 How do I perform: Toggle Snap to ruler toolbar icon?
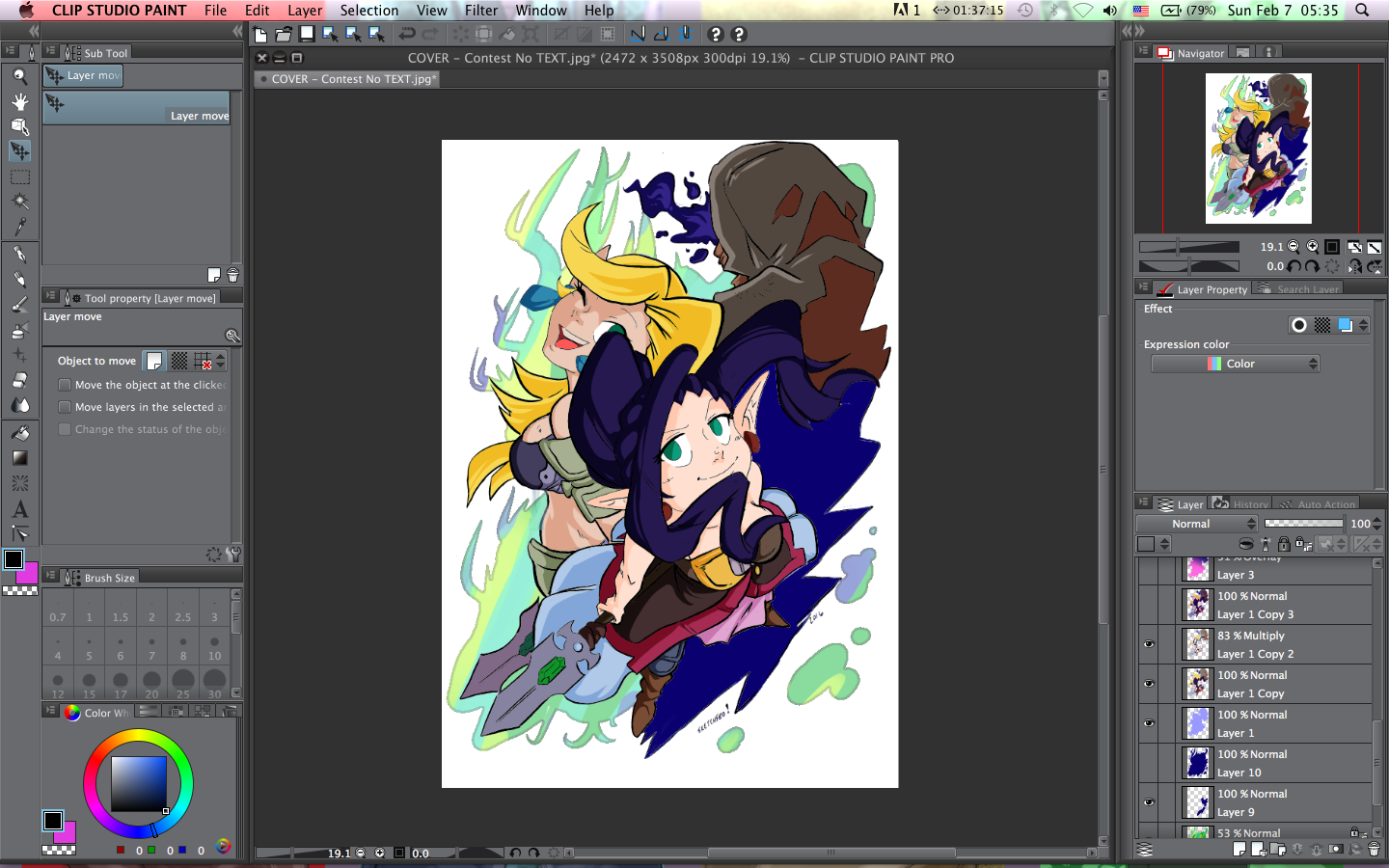638,34
